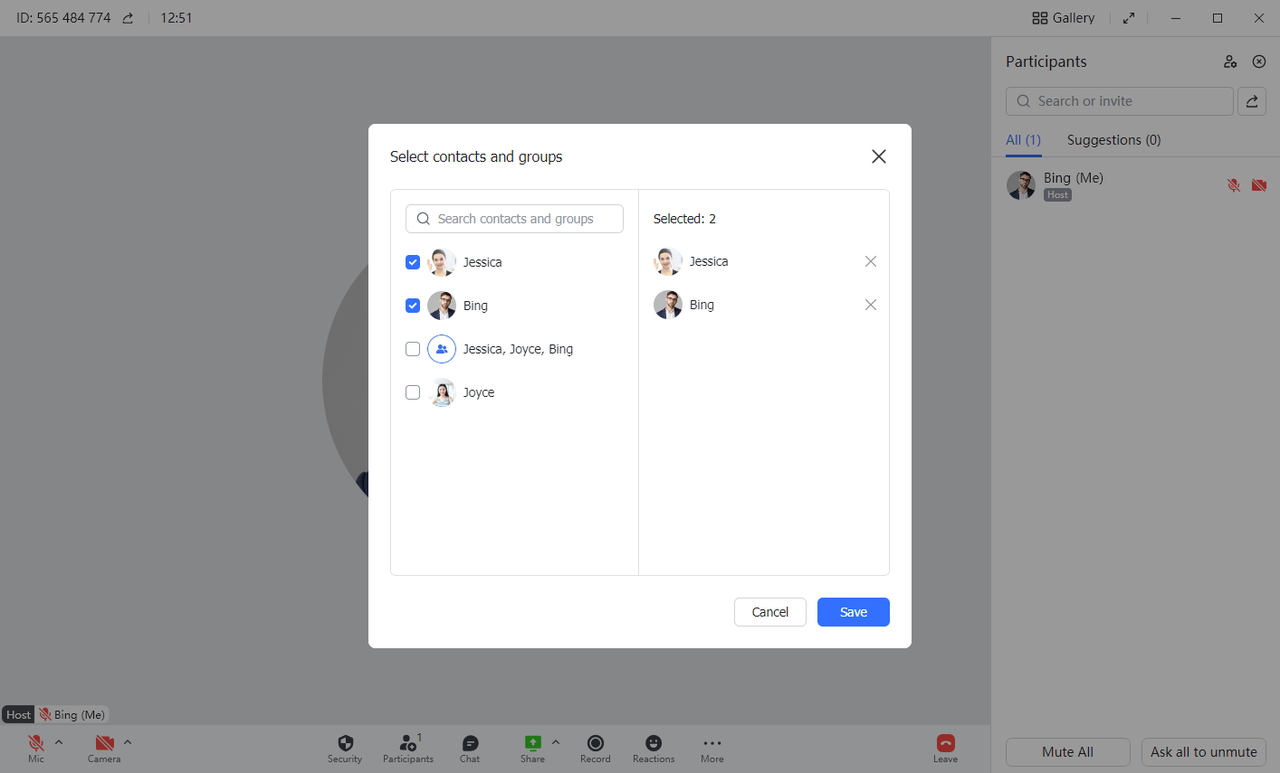Uncheck the Jessica contact checkbox
Screen dimensions: 1280x773
click(x=413, y=262)
